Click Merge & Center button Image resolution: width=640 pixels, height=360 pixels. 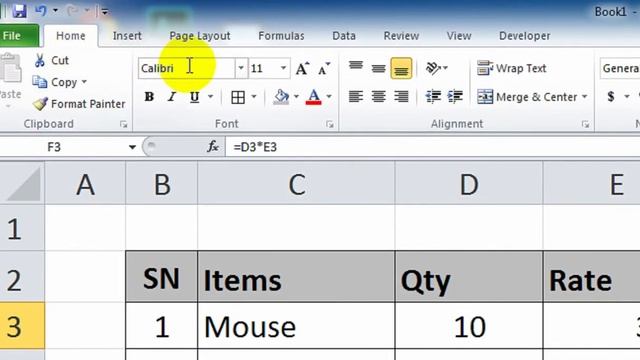527,97
